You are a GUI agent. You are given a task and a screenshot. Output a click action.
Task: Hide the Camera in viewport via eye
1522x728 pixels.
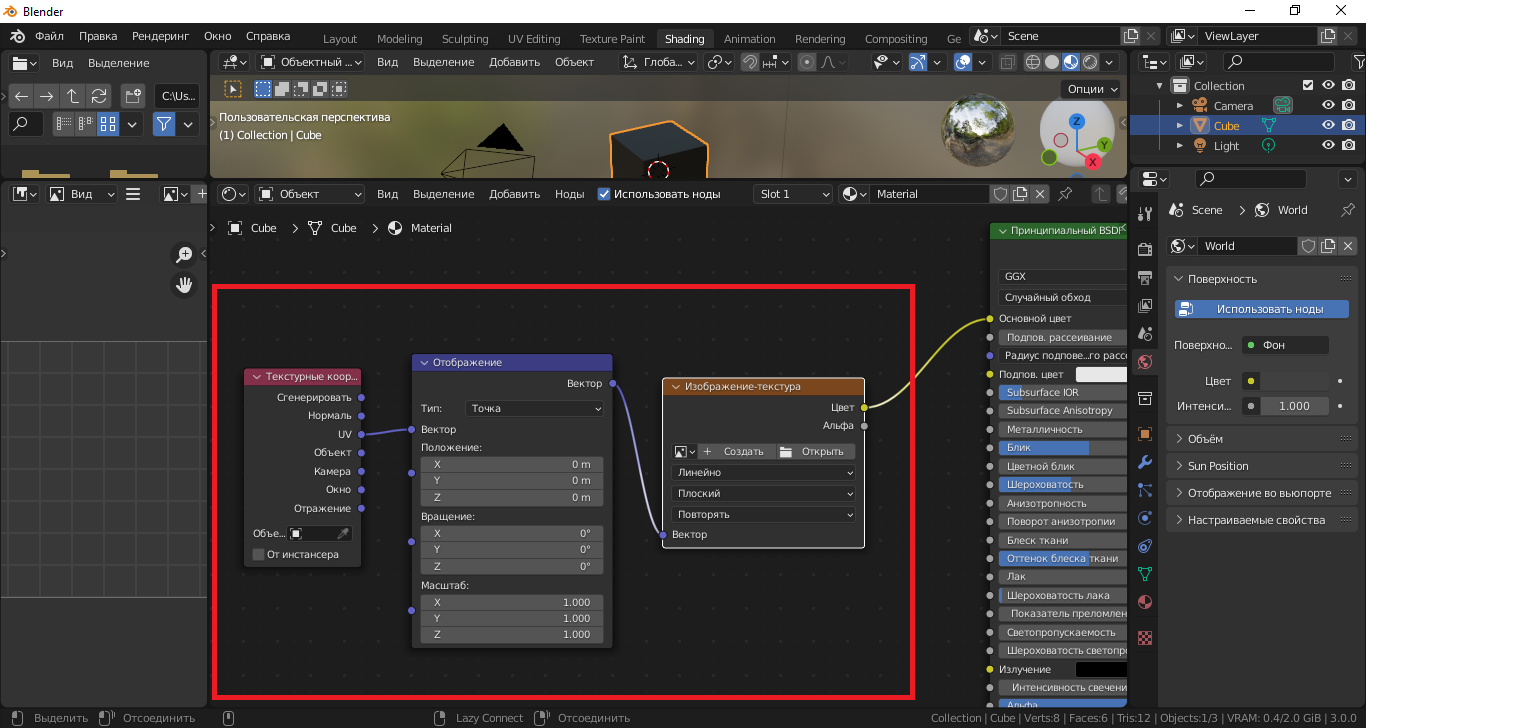(1328, 105)
